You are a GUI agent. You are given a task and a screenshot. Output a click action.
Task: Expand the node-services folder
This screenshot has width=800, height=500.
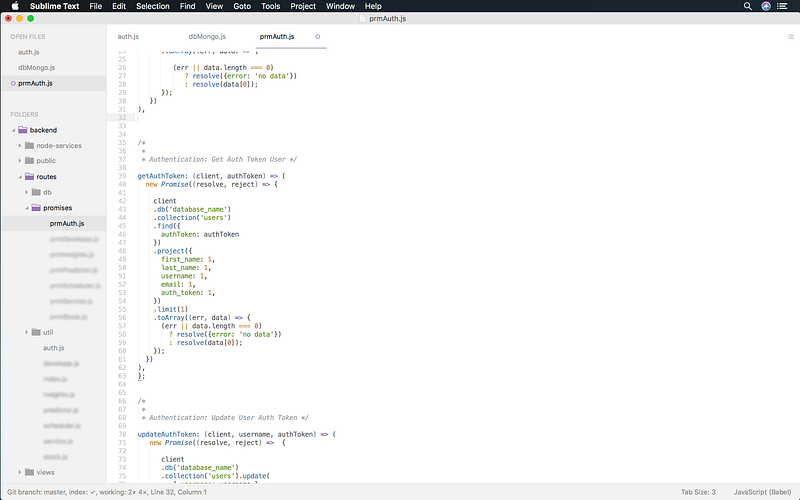(x=20, y=145)
